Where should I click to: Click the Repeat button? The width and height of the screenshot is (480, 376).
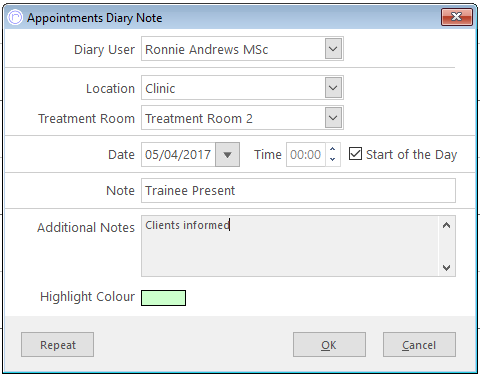coord(57,345)
